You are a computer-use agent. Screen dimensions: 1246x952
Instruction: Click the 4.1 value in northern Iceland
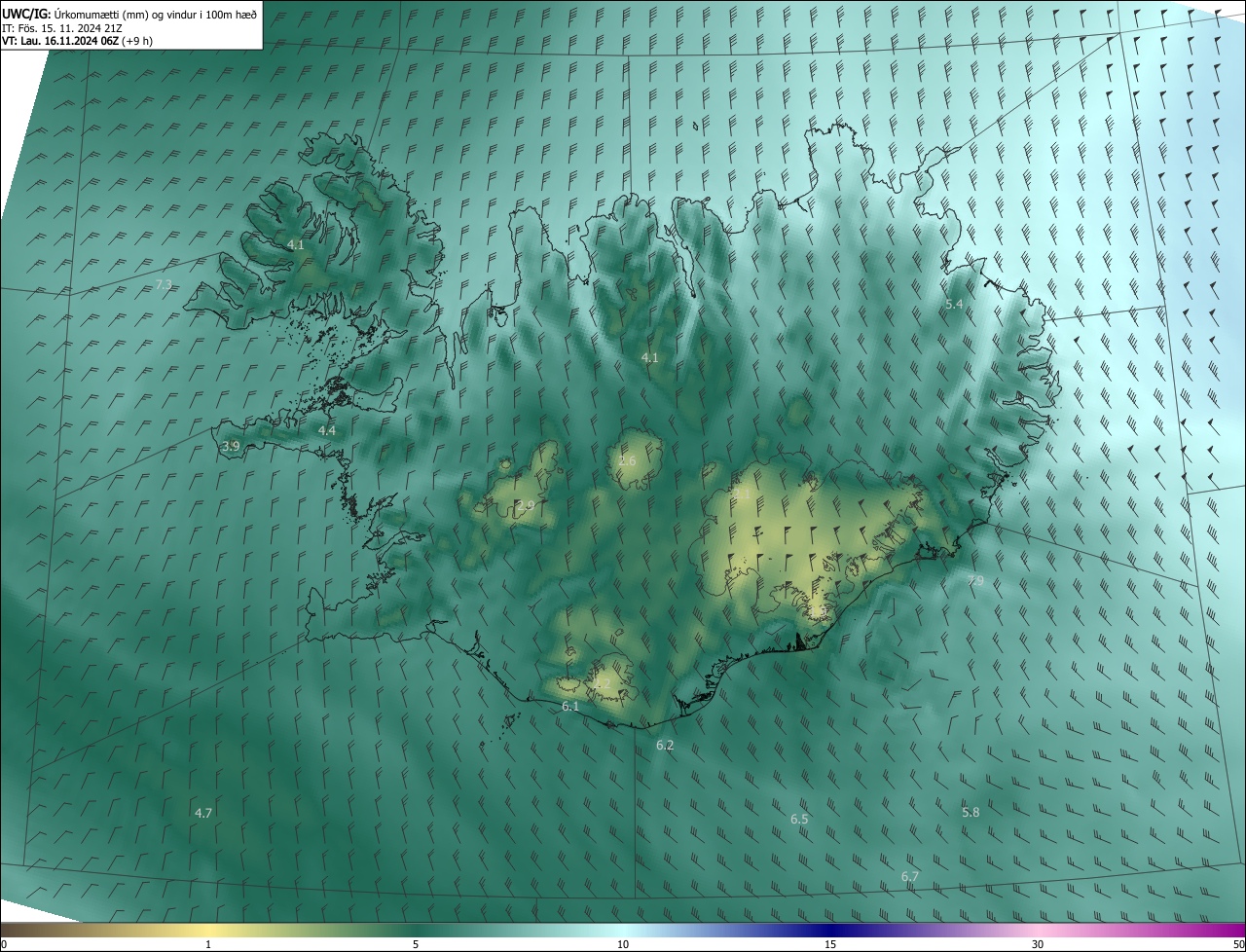pos(650,357)
